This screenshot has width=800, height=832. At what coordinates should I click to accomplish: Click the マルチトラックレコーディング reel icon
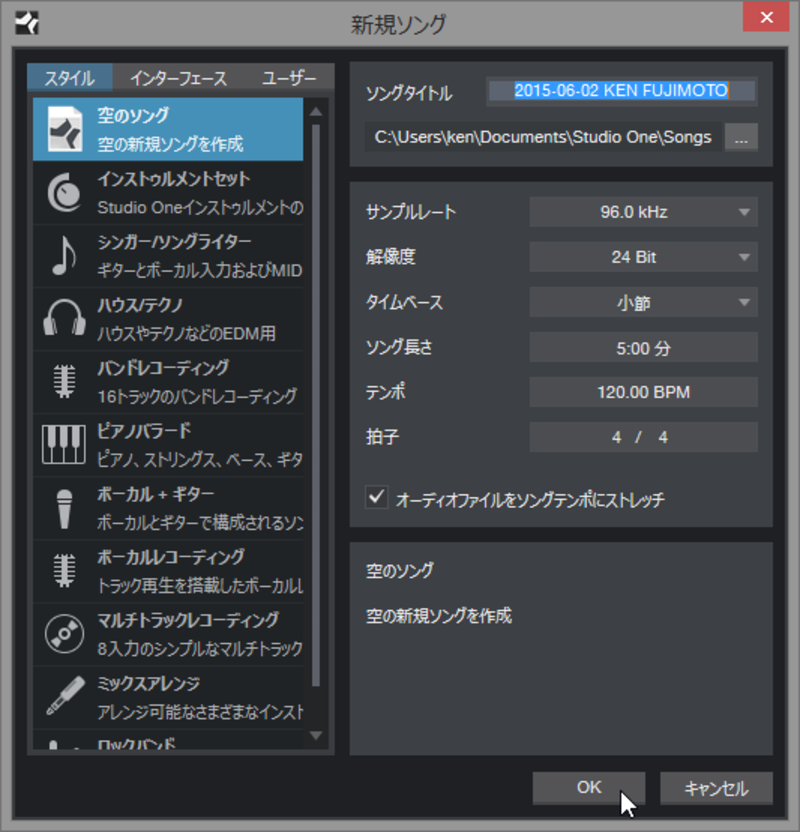click(x=64, y=634)
